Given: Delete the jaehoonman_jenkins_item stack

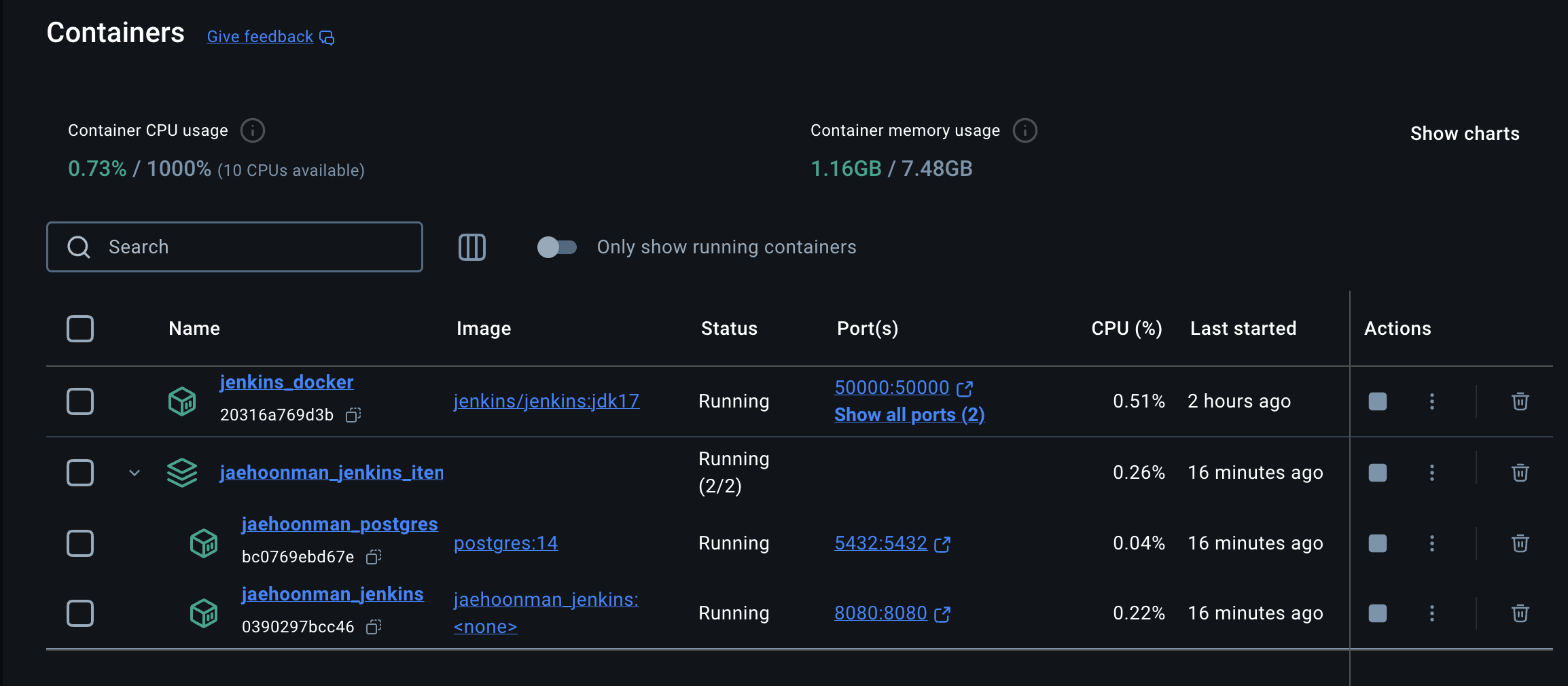Looking at the screenshot, I should point(1520,473).
